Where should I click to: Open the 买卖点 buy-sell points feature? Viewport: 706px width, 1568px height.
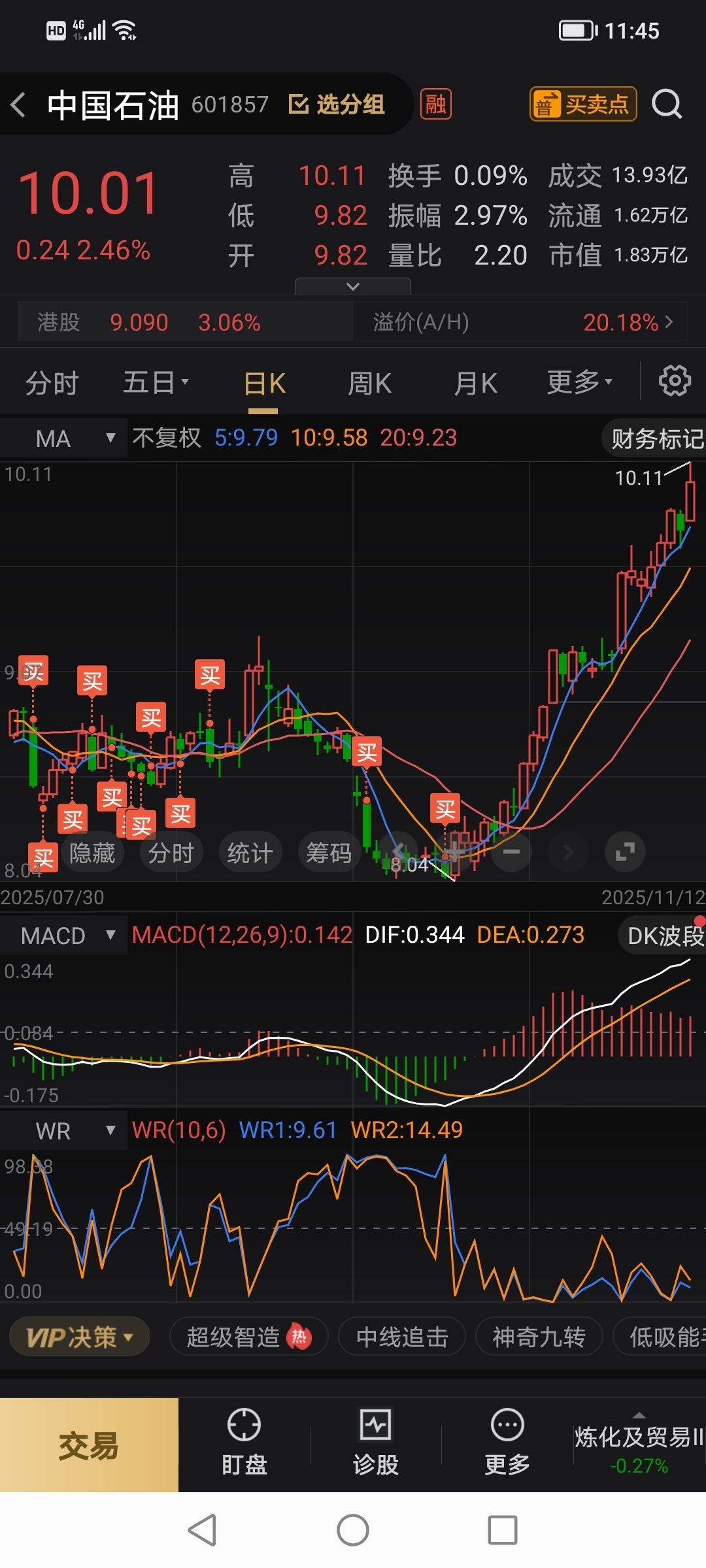(583, 105)
